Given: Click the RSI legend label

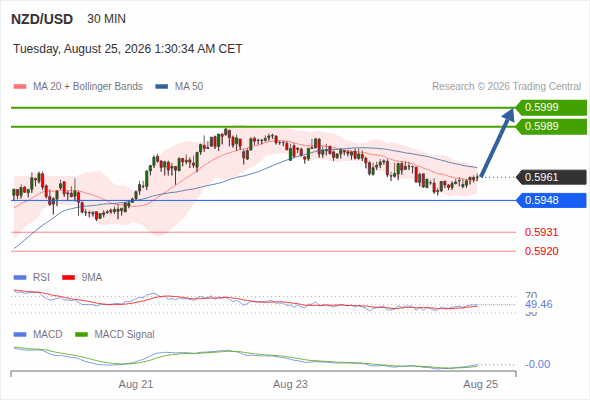Looking at the screenshot, I should [41, 278].
